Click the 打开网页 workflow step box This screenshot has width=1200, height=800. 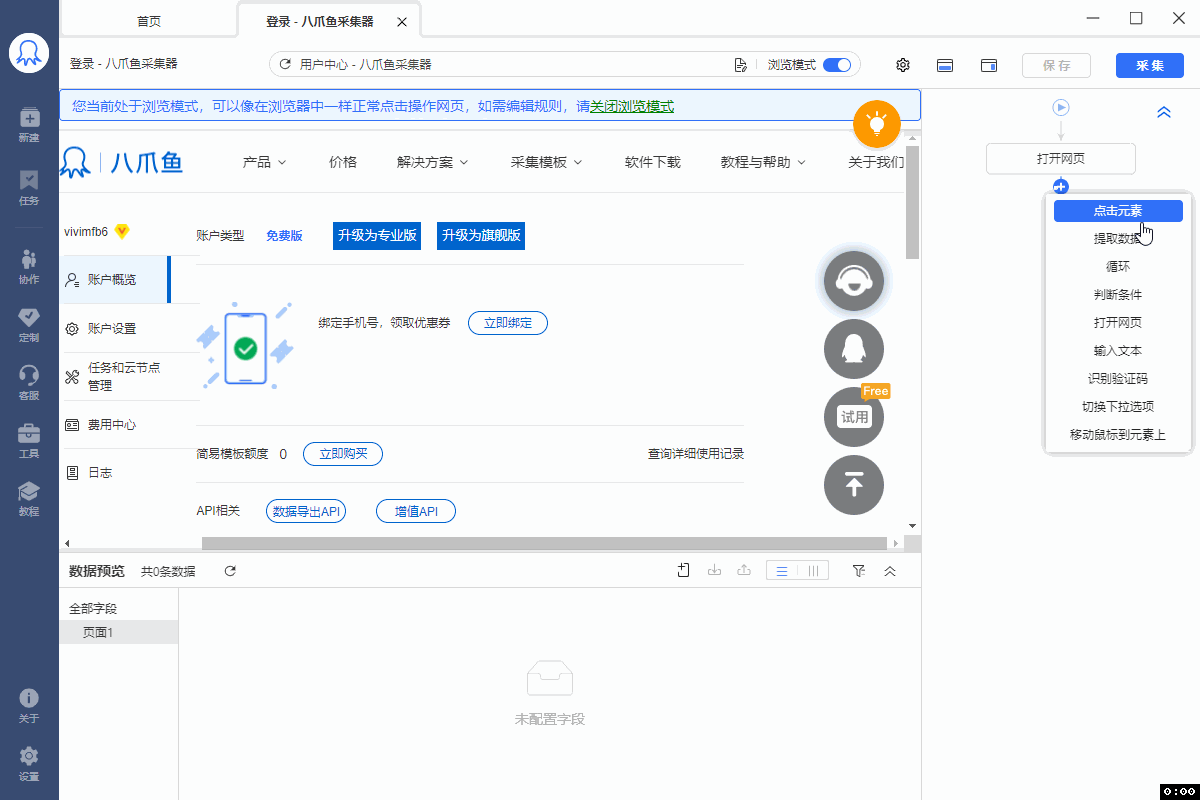pos(1061,158)
